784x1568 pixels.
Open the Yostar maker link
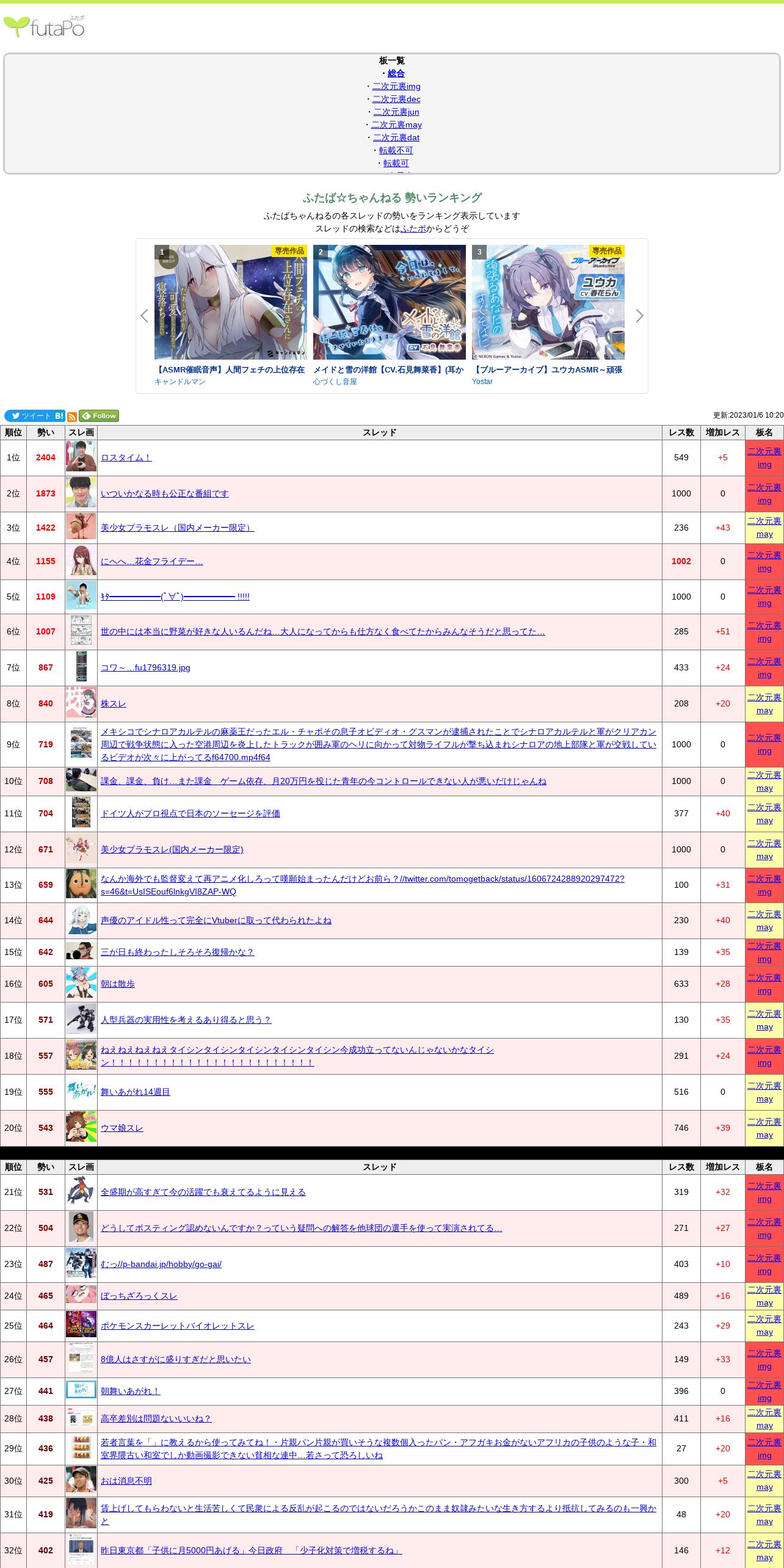coord(482,382)
